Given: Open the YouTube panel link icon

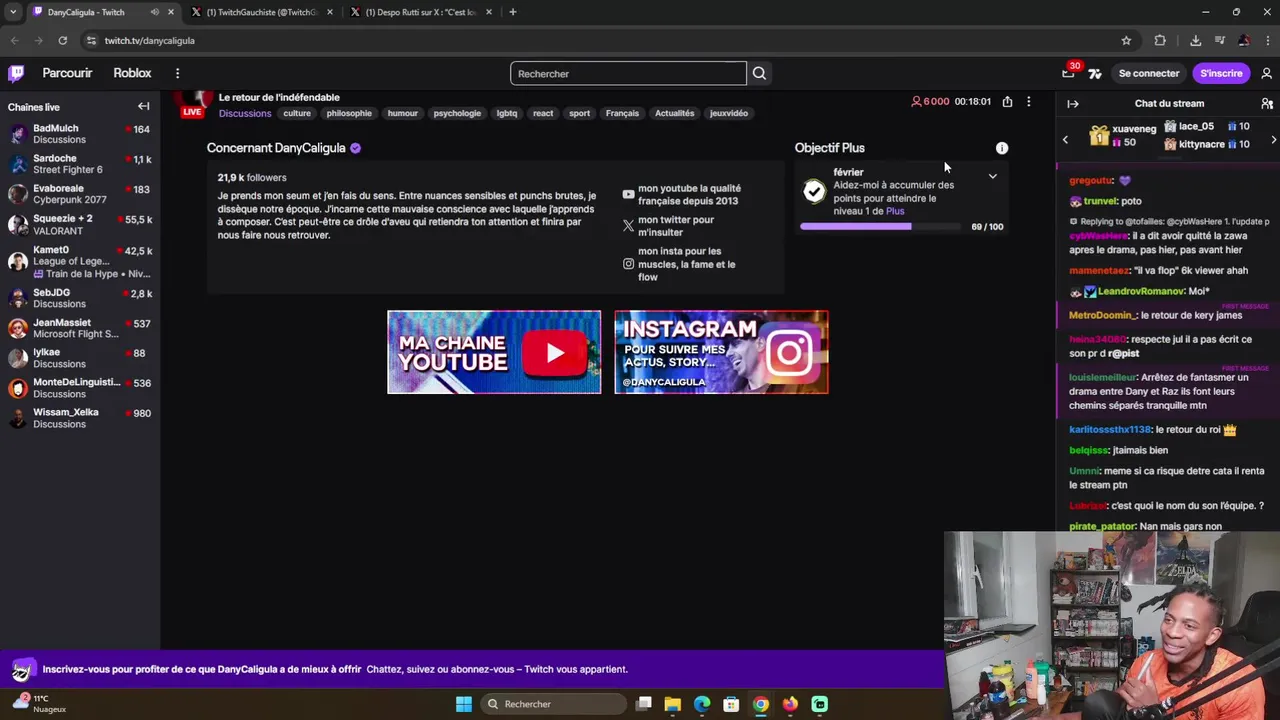Looking at the screenshot, I should tap(628, 194).
